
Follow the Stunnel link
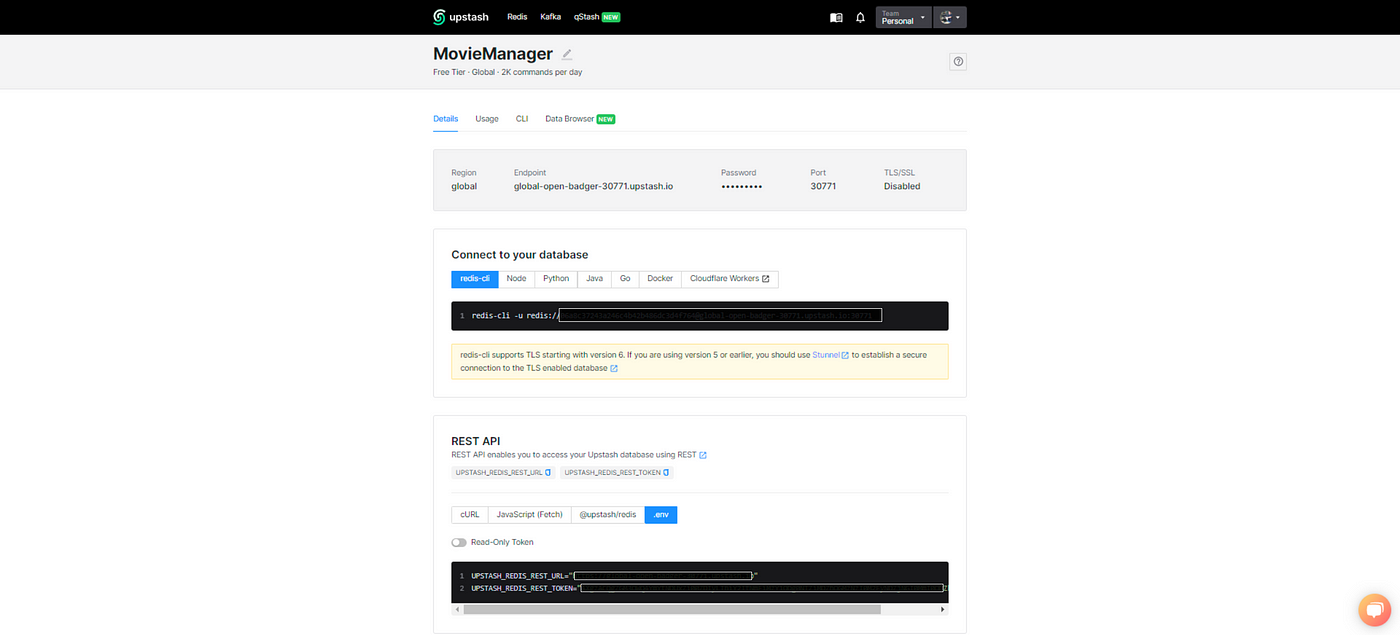click(x=831, y=355)
